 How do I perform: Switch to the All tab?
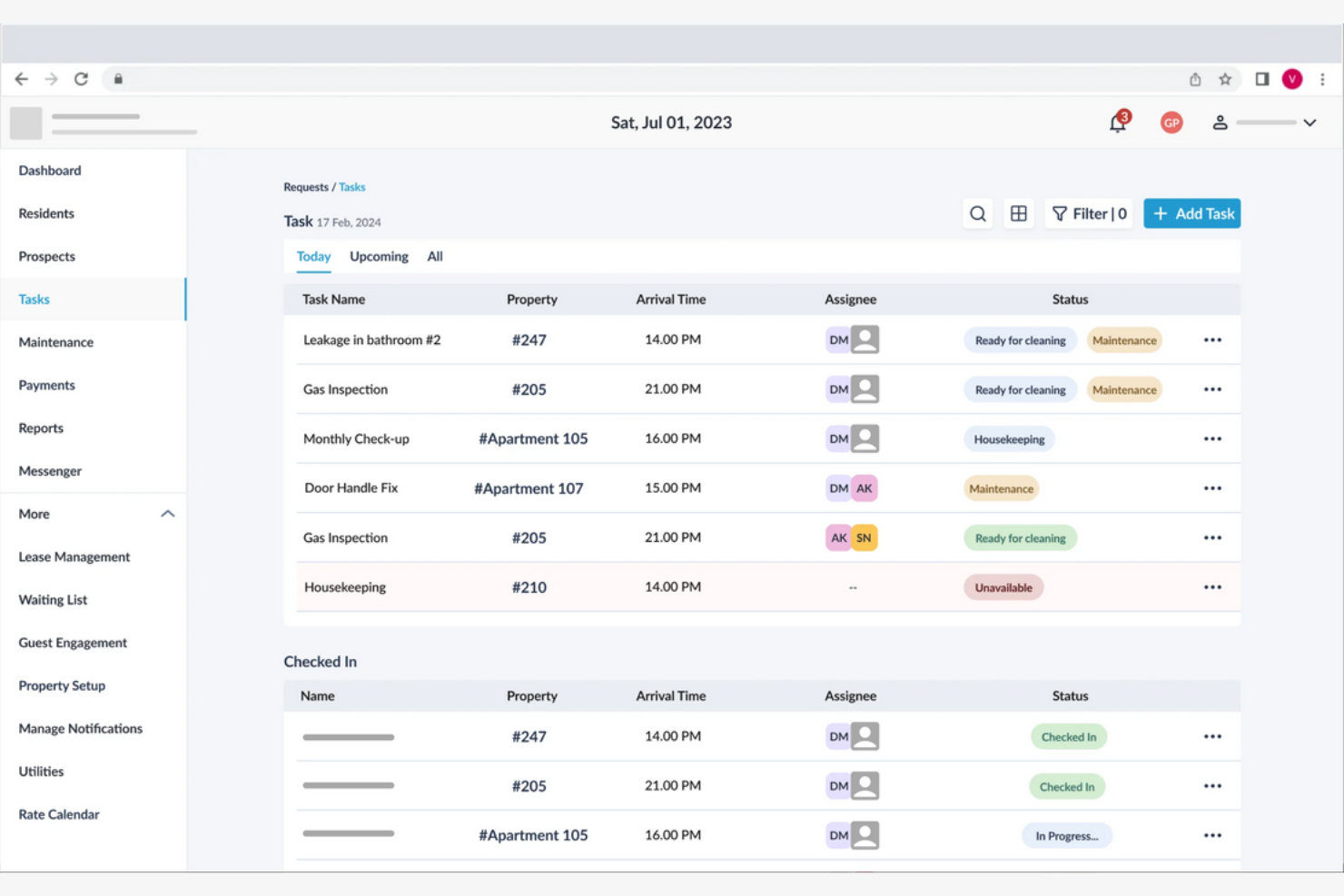(x=435, y=257)
